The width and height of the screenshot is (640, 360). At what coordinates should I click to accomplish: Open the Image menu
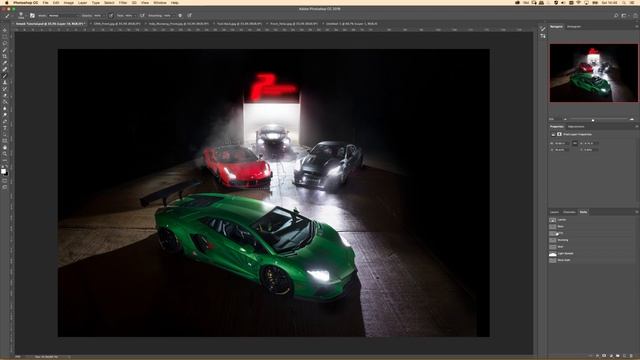point(69,2)
